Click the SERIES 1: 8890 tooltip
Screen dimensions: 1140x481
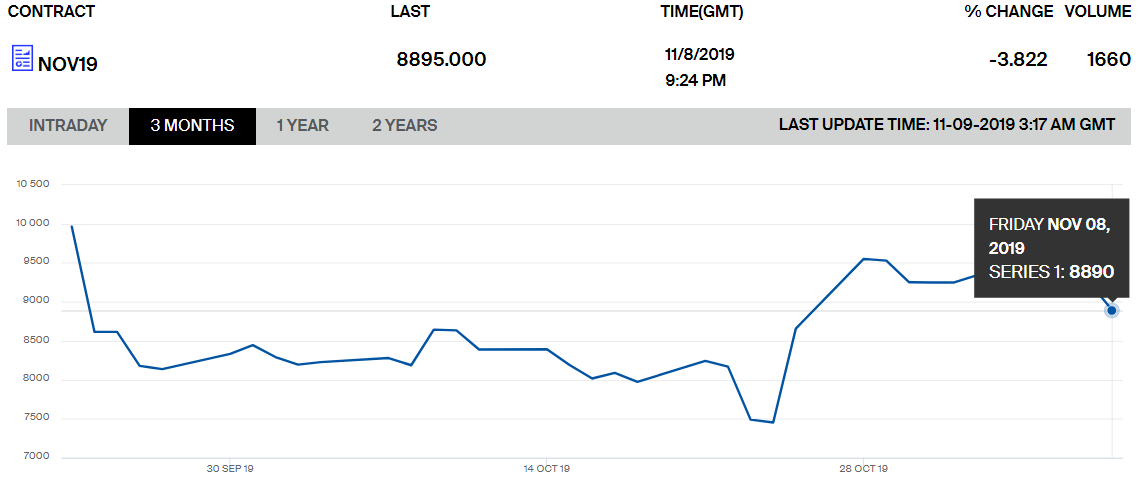pos(1051,272)
